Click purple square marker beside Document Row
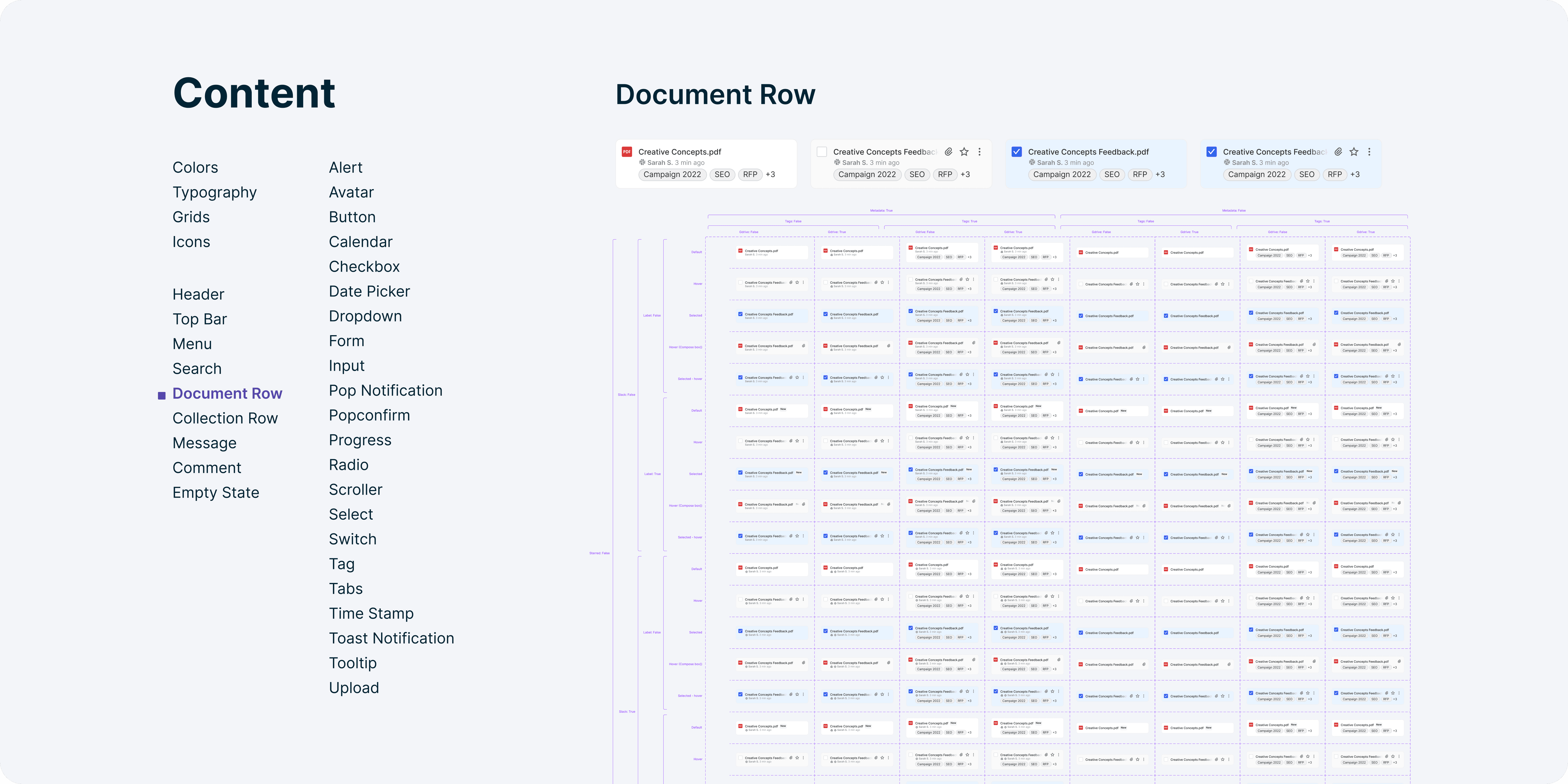Screen dimensions: 1568x784 [162, 396]
